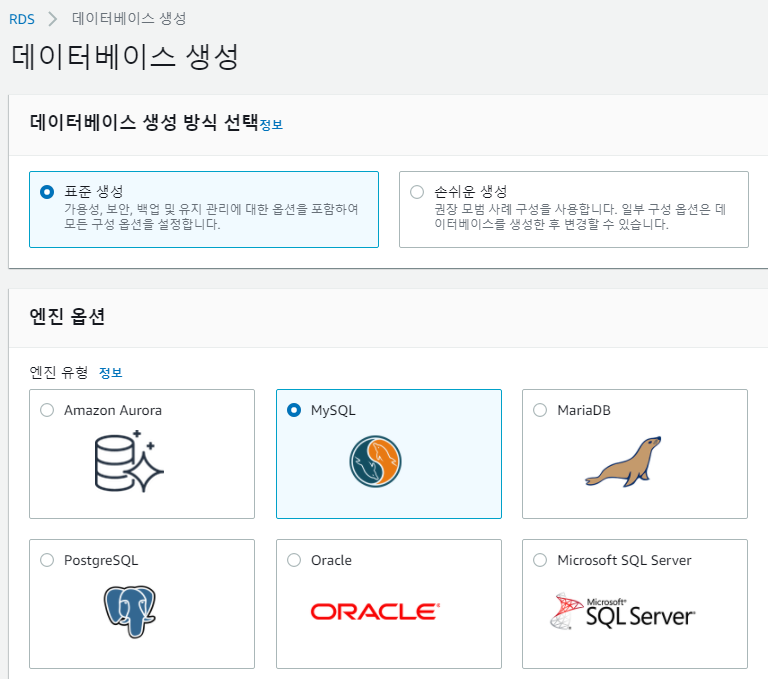The height and width of the screenshot is (679, 768).
Task: Click the 손쉬운 생성 title text
Action: (x=471, y=192)
